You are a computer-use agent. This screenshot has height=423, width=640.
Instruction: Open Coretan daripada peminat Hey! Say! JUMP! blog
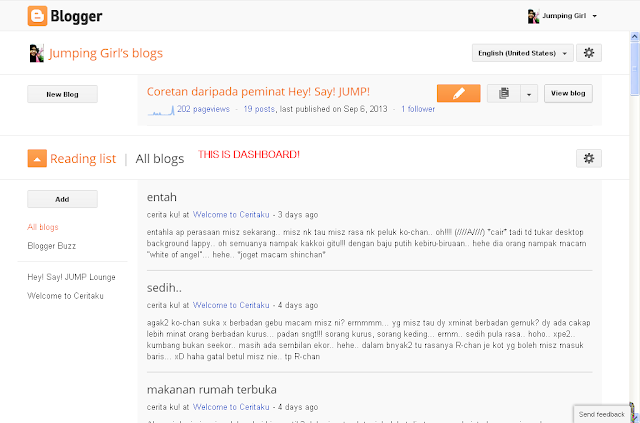(x=258, y=91)
